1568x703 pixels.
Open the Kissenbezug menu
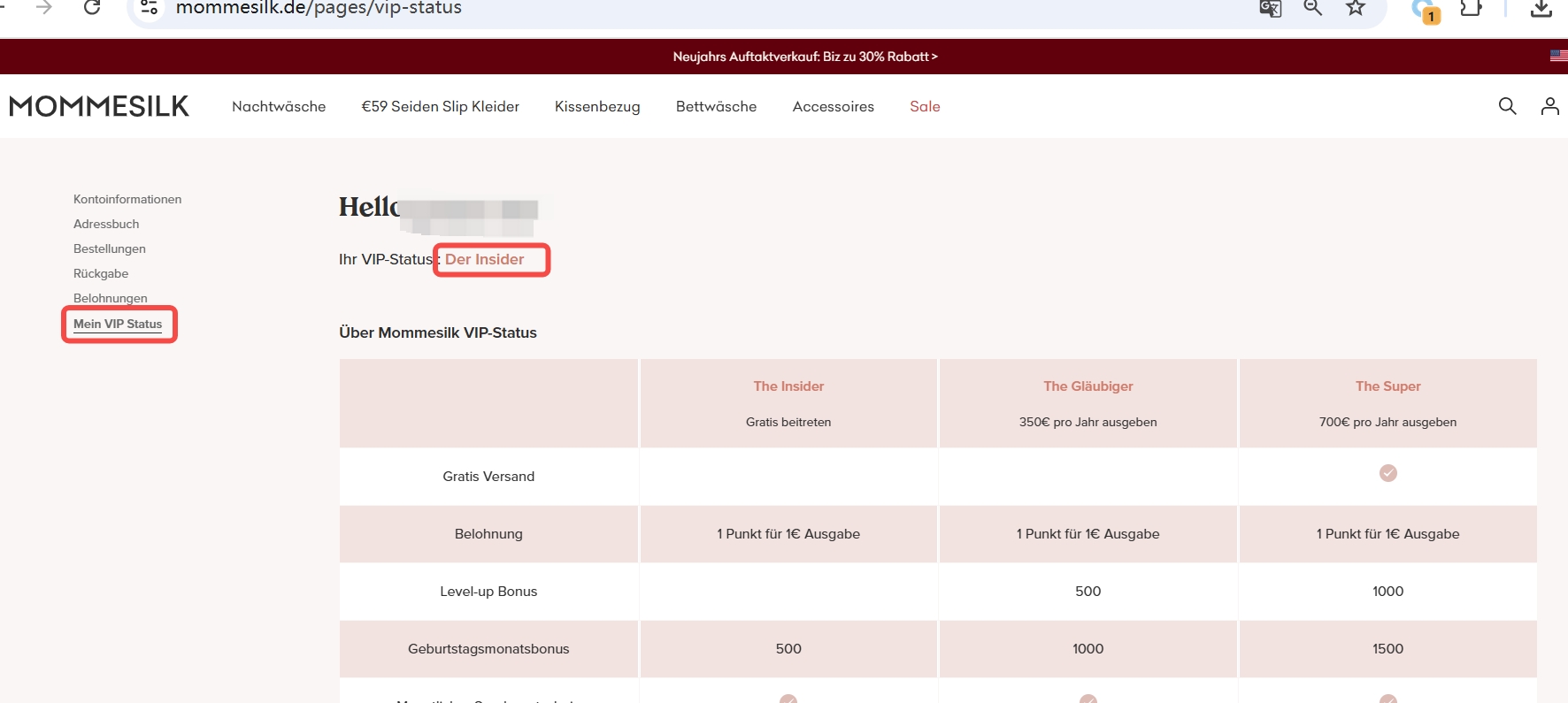pyautogui.click(x=597, y=106)
